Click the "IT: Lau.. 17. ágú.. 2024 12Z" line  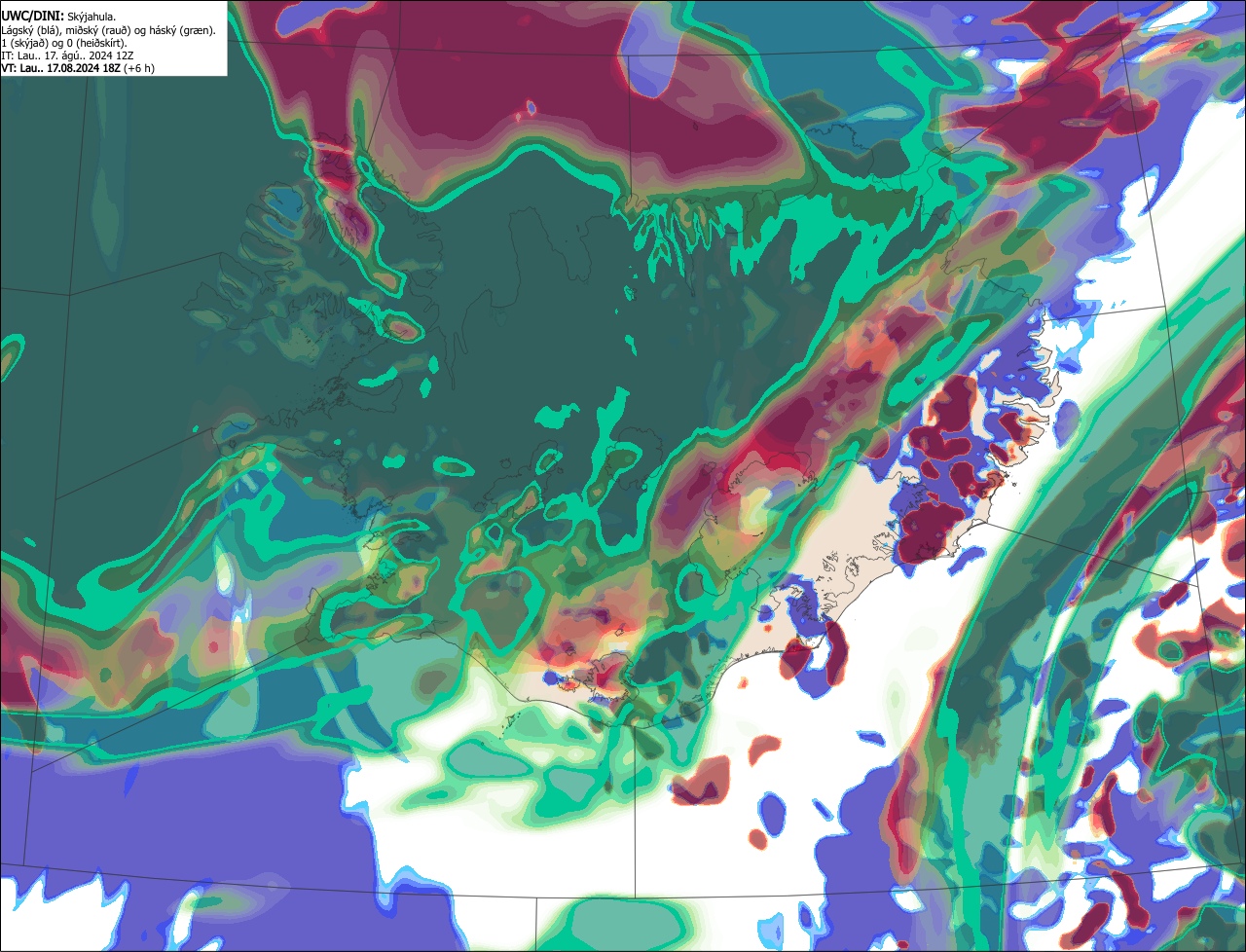pos(67,55)
